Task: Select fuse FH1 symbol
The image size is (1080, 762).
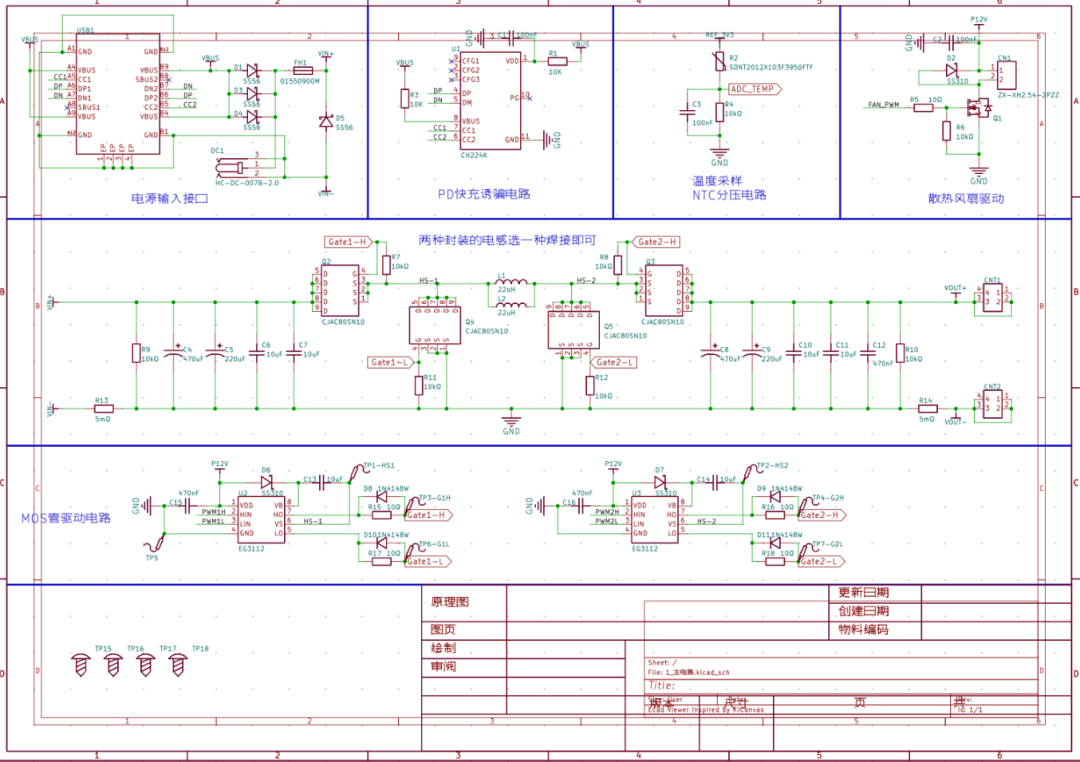Action: coord(302,70)
